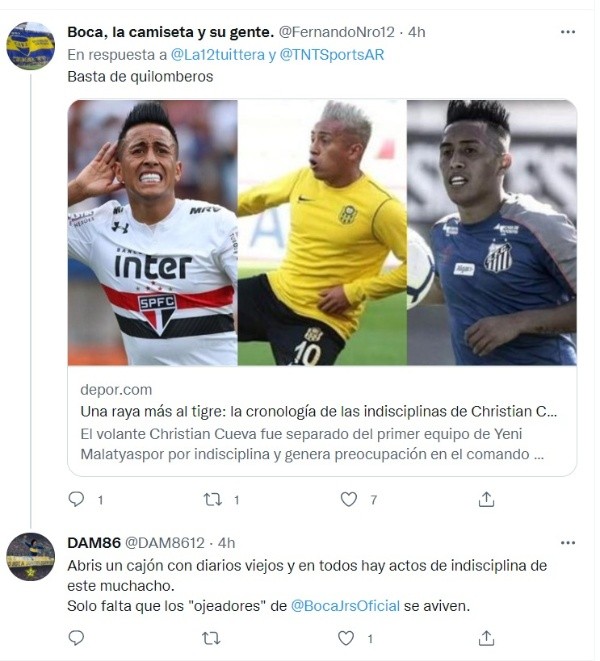Open the handle @FernandoNro12

(x=337, y=32)
